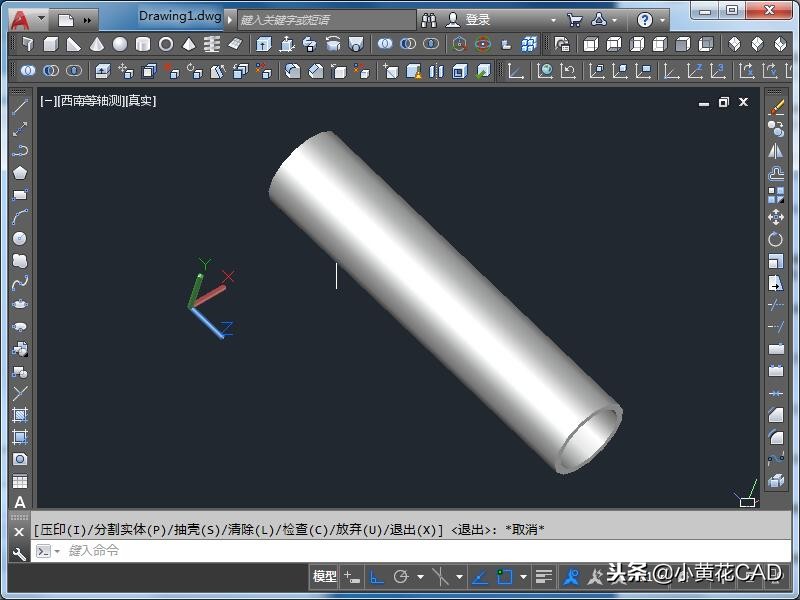Expand the Help dropdown arrow
800x600 pixels.
pyautogui.click(x=665, y=20)
